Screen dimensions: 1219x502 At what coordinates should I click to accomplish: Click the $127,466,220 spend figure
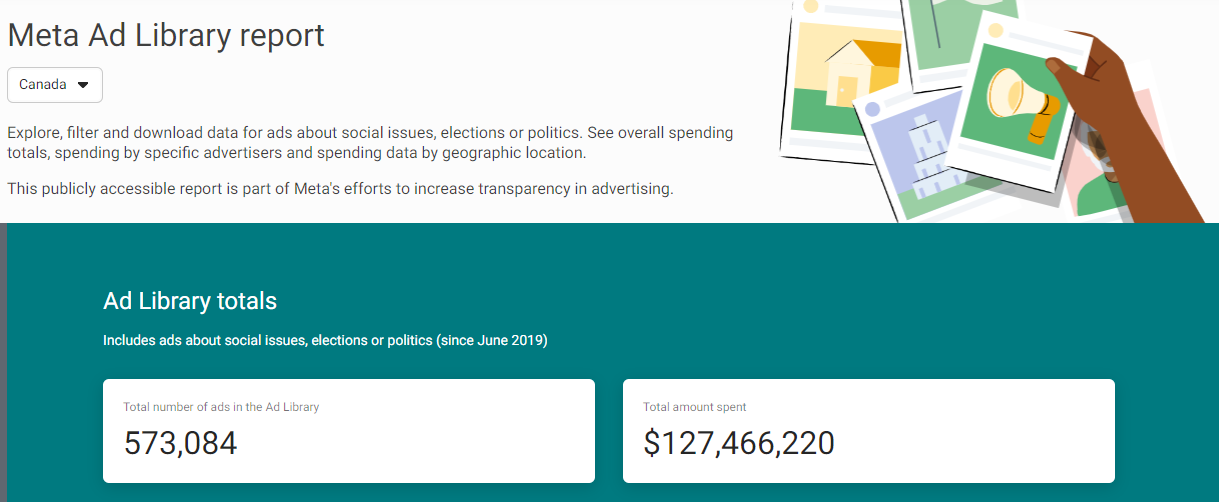pyautogui.click(x=739, y=443)
